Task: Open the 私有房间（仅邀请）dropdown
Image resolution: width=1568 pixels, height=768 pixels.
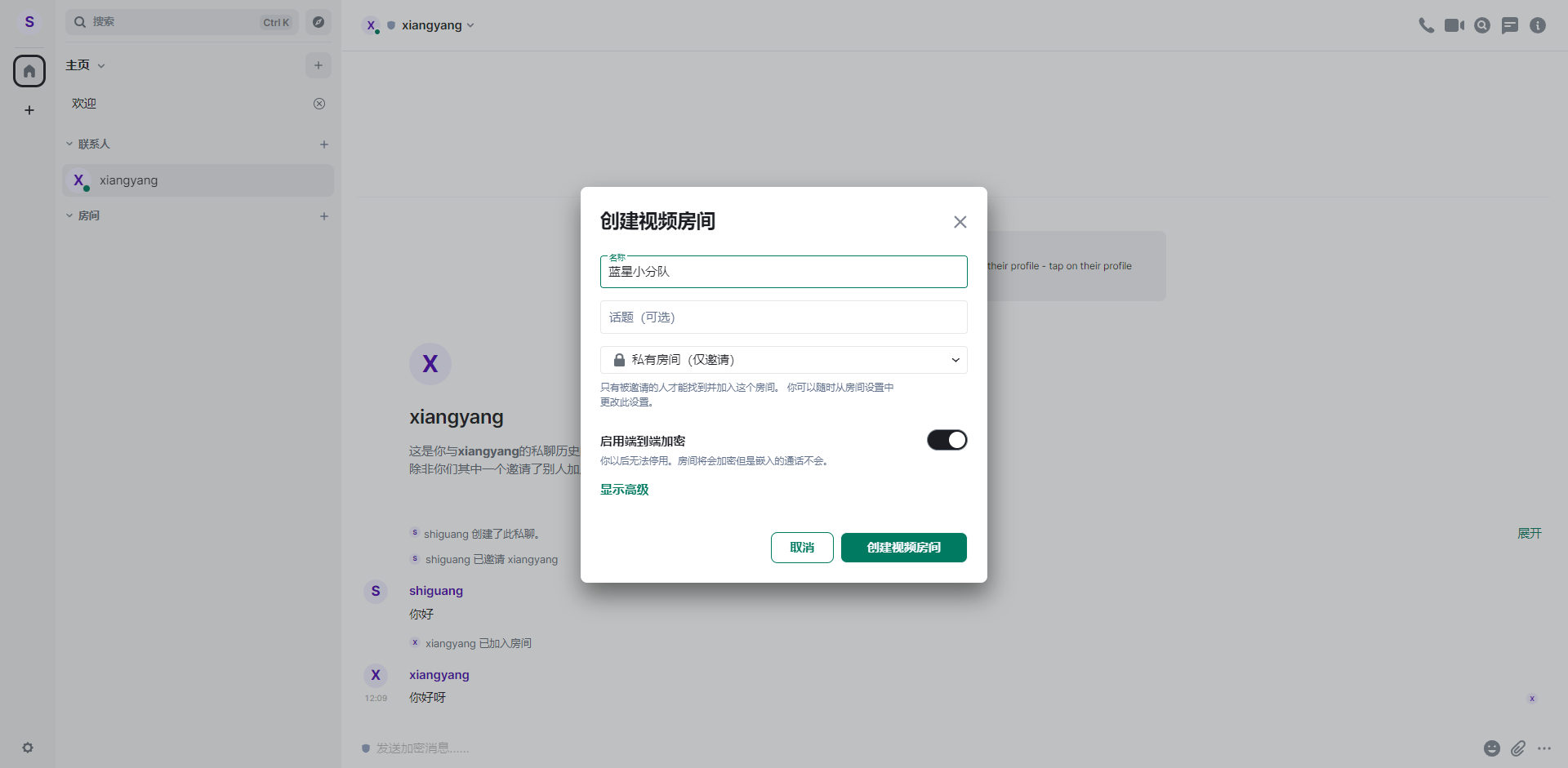Action: coord(784,360)
